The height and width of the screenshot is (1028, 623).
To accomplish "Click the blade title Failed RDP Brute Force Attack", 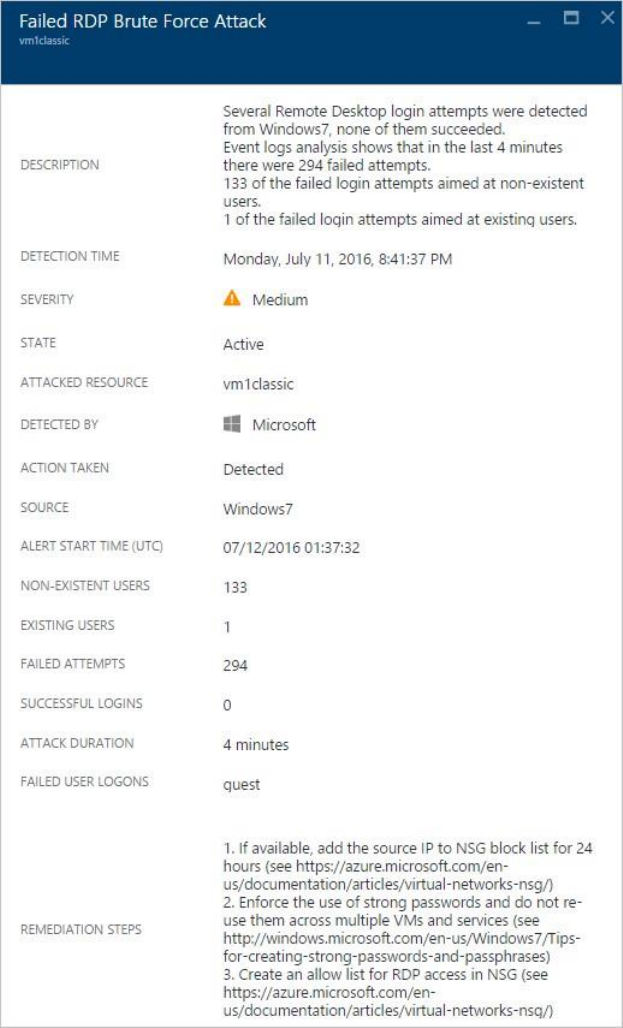I will pos(143,20).
